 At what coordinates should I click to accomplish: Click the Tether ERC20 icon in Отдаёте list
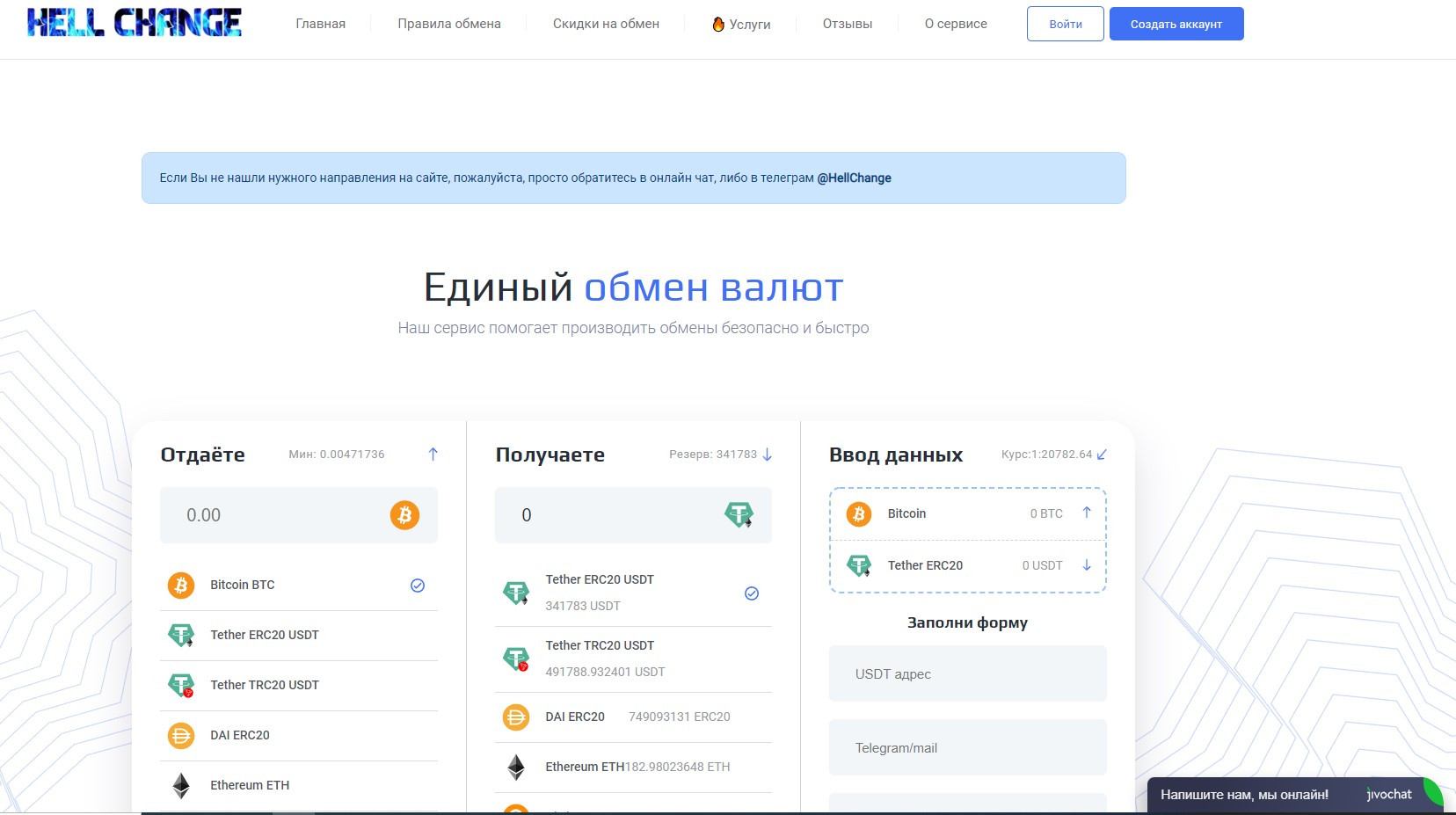click(181, 635)
